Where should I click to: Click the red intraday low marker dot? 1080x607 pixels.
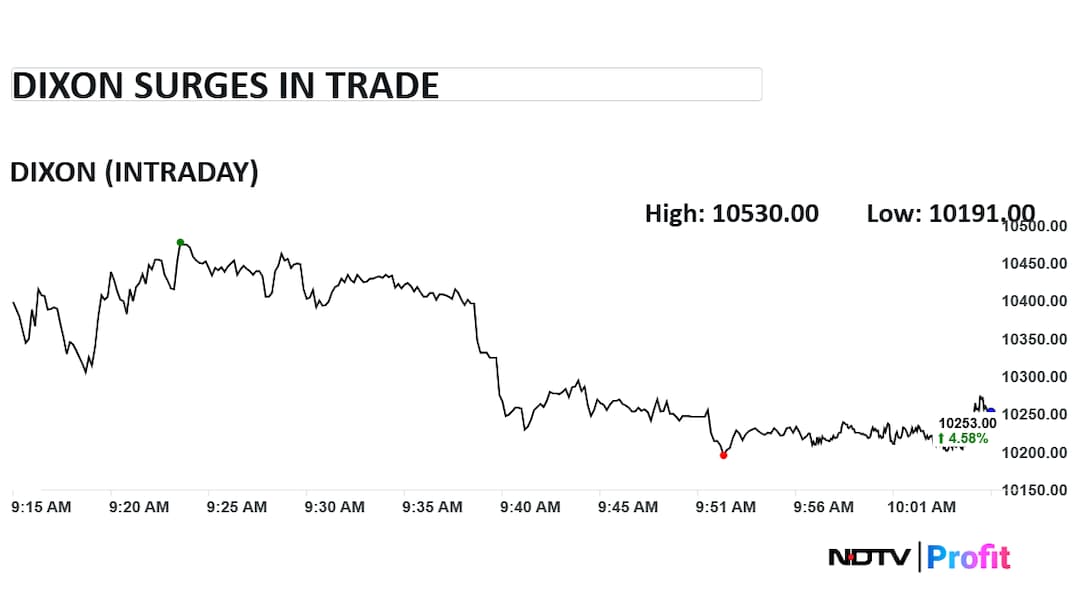click(x=723, y=455)
